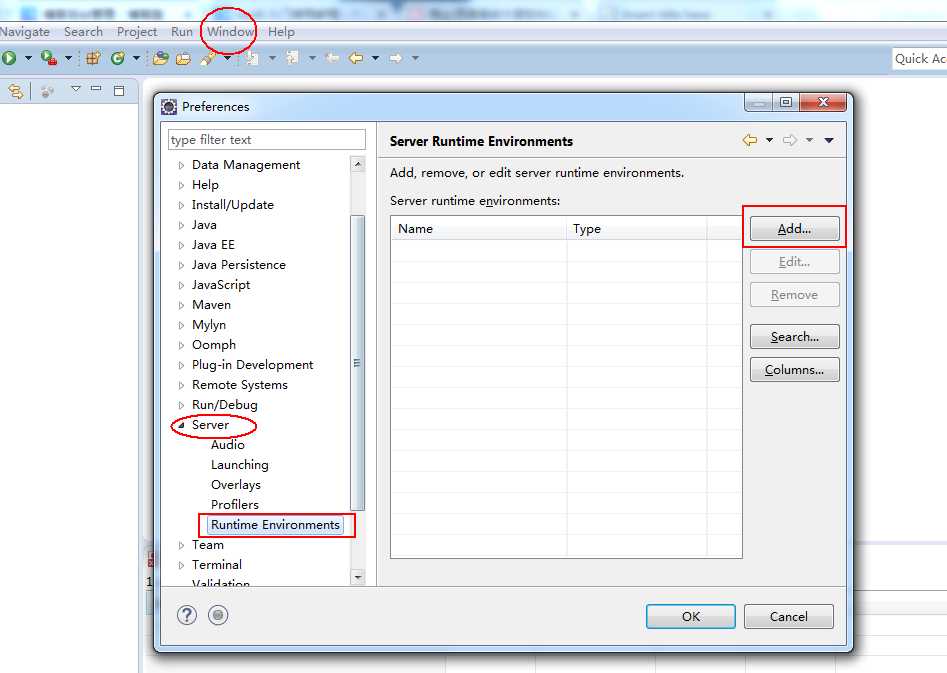This screenshot has width=947, height=673.
Task: Click the Open Type folder icon
Action: tap(161, 58)
